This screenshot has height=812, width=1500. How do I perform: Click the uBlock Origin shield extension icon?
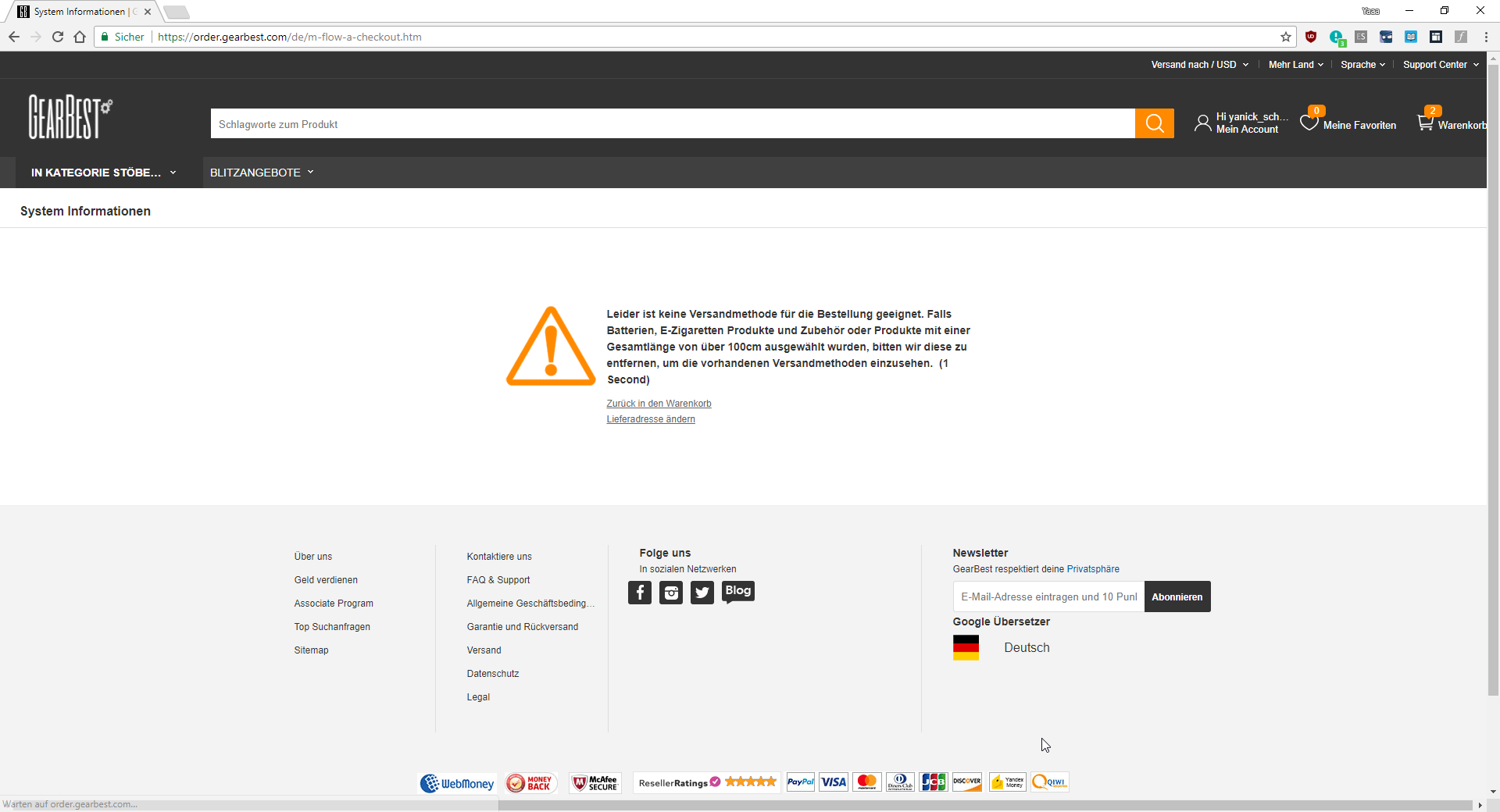tap(1312, 37)
